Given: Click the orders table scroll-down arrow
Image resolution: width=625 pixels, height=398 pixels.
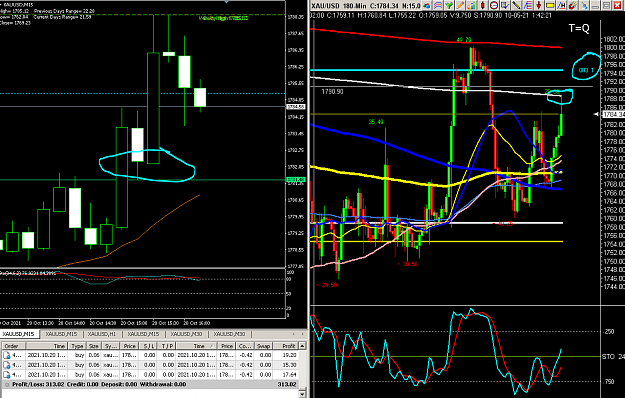Looking at the screenshot, I should tap(303, 394).
